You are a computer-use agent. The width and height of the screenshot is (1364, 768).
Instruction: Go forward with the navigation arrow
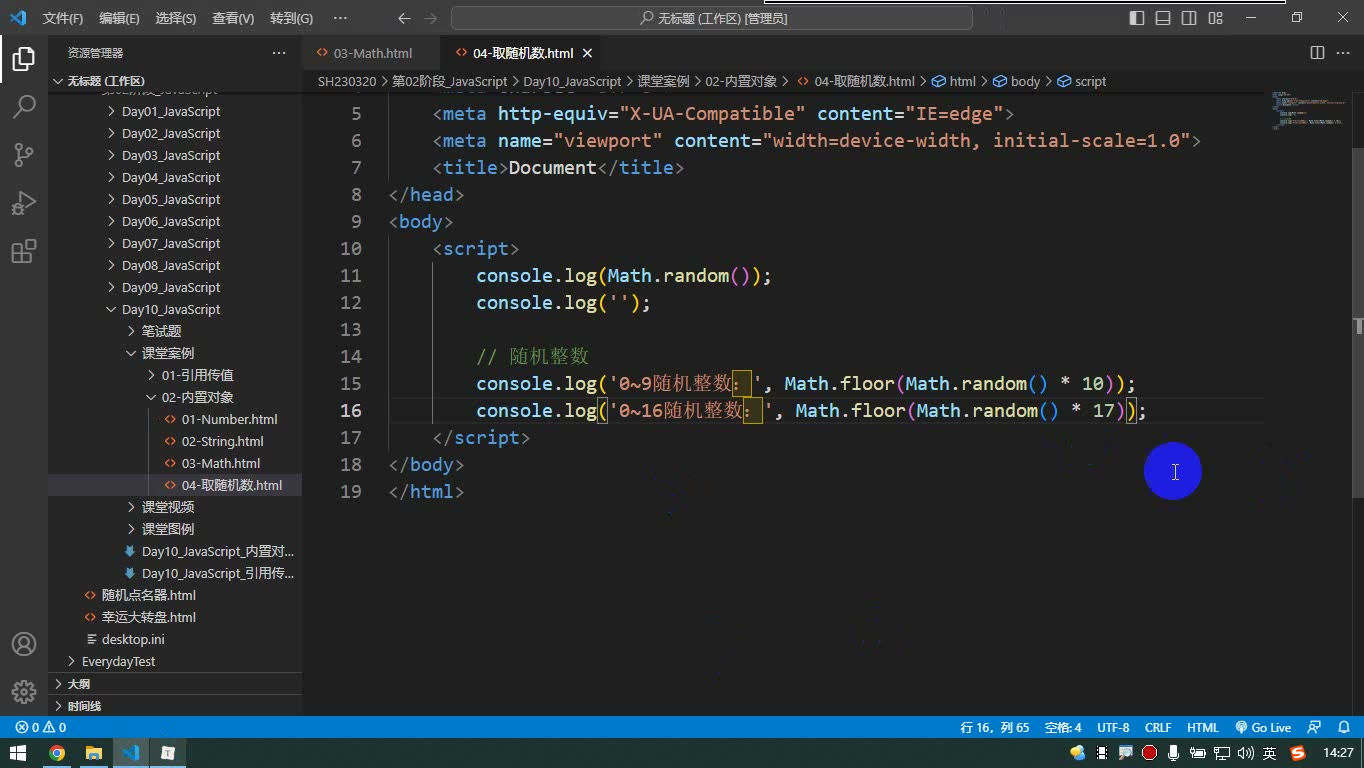pyautogui.click(x=432, y=18)
